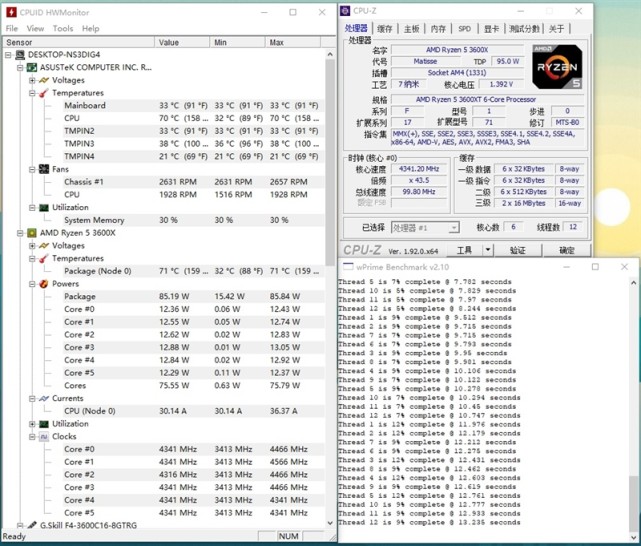
Task: Click the Value column header
Action: (182, 42)
